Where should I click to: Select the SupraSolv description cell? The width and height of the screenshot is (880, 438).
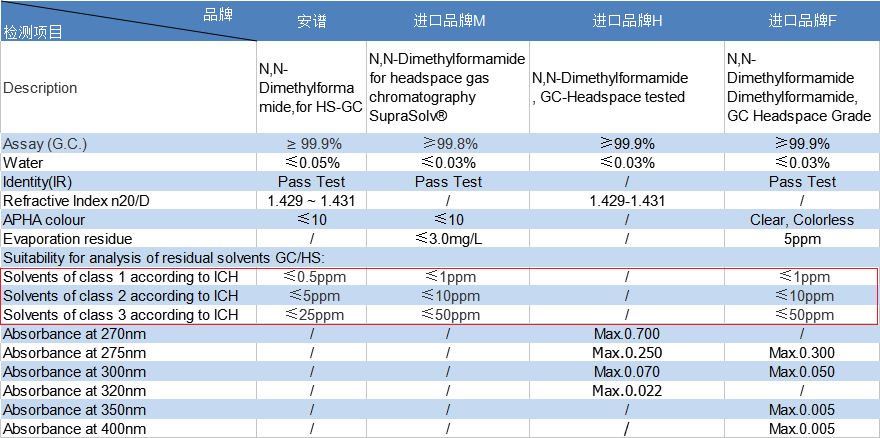448,88
